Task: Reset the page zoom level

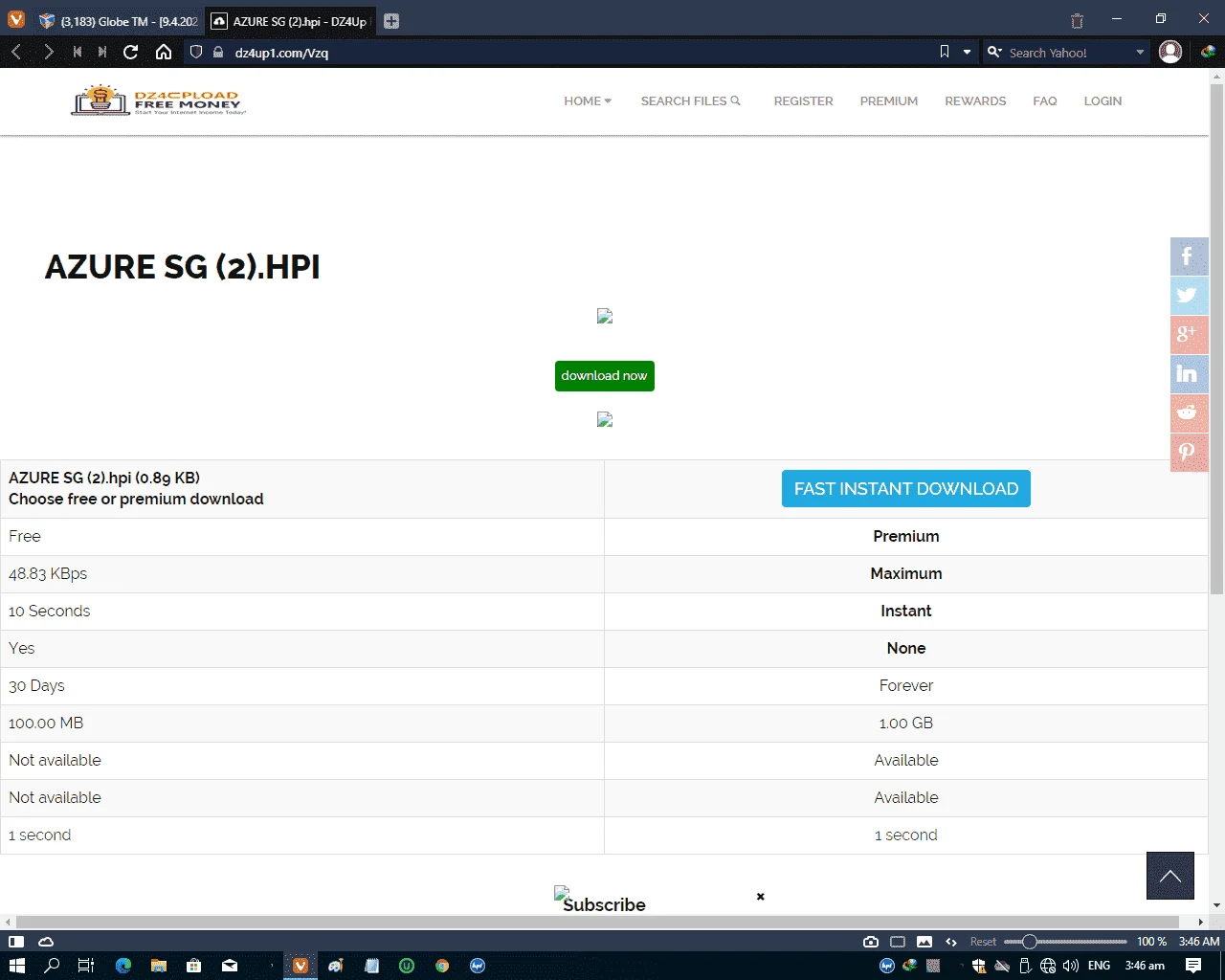Action: [983, 942]
